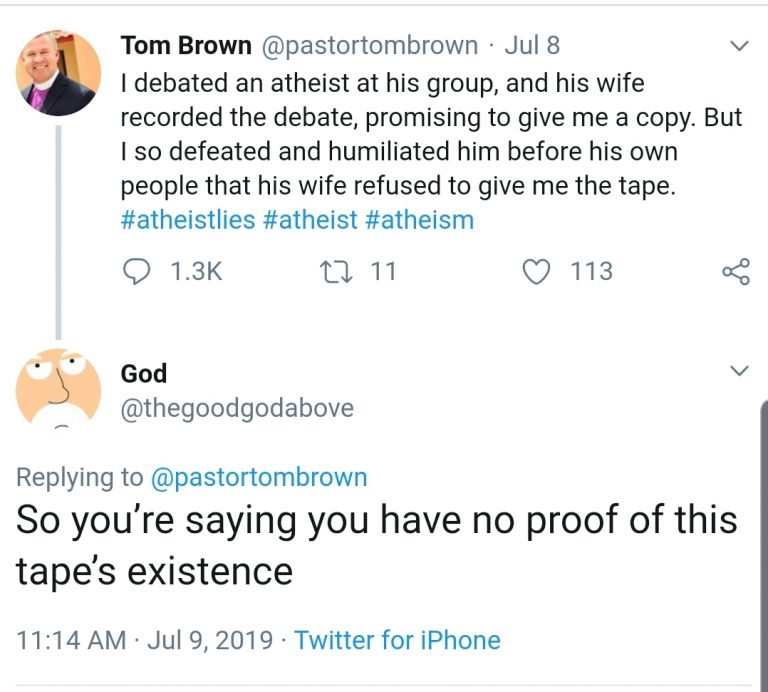Open Twitter for iPhone source link

397,639
